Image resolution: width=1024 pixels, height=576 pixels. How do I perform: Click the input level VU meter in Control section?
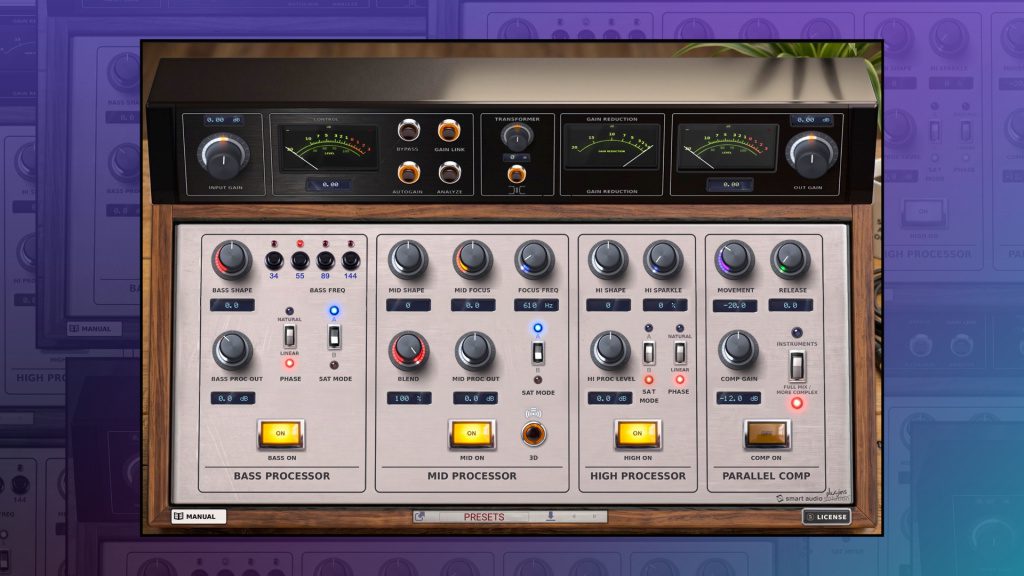click(328, 149)
